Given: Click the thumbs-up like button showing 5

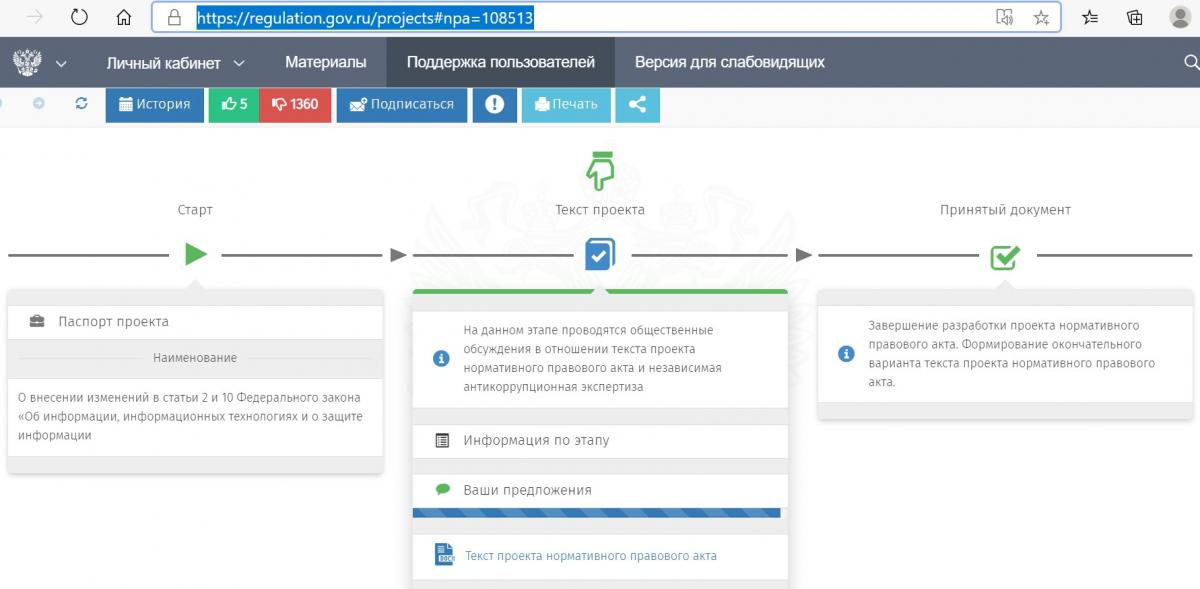Looking at the screenshot, I should 233,104.
